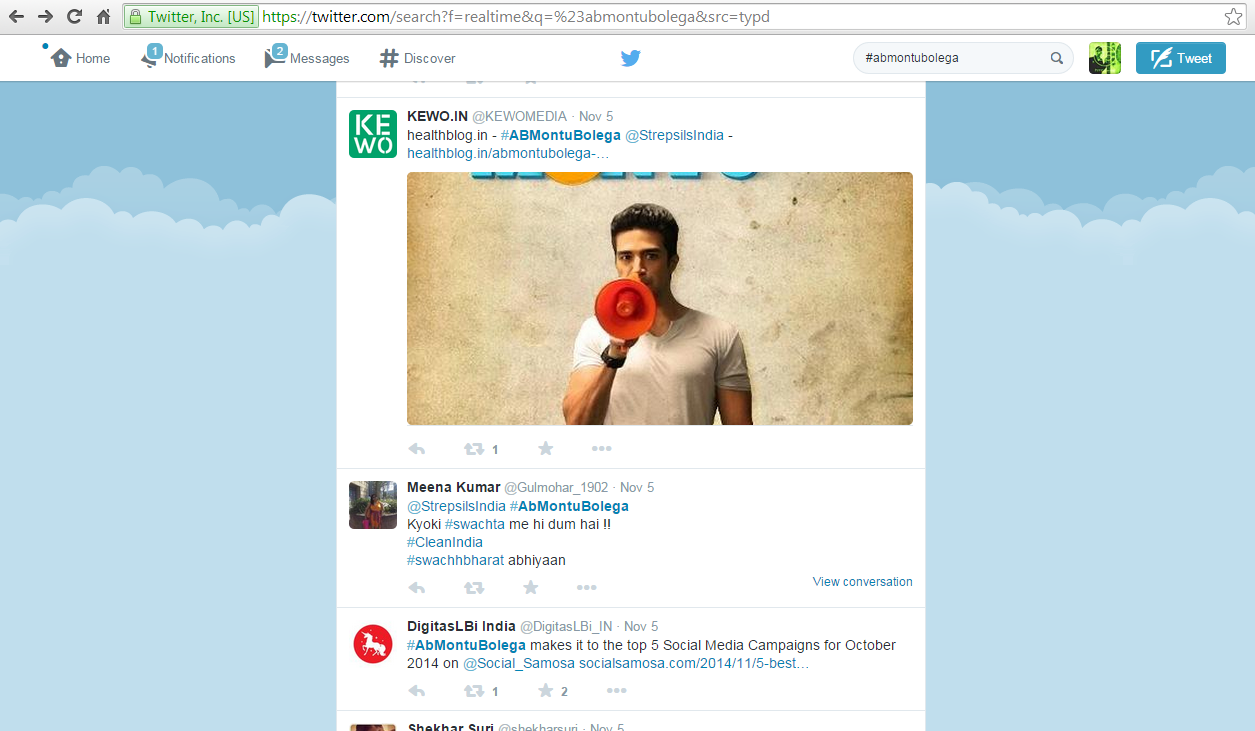Screen dimensions: 1255x731
Task: Favorite DigitasLBi India tweet
Action: click(x=546, y=691)
